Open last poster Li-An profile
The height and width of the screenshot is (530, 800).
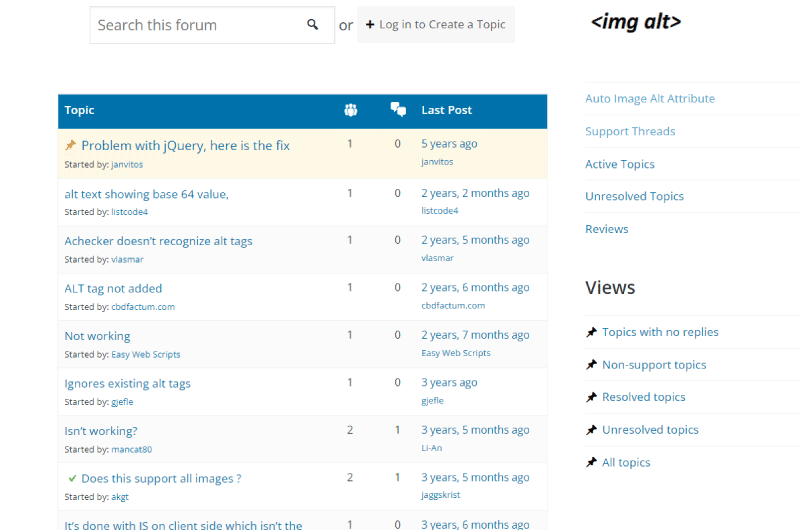432,447
